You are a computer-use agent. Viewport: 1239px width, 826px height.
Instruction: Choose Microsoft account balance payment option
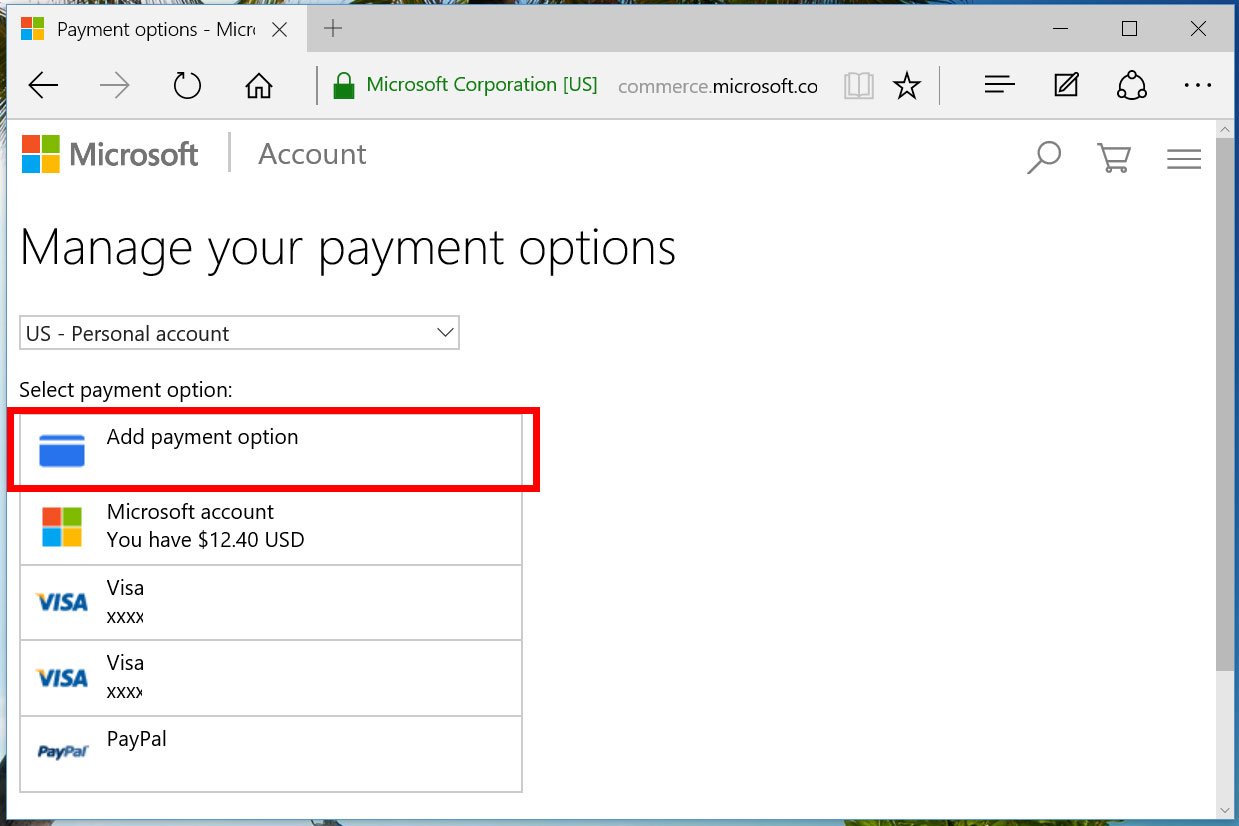tap(271, 527)
